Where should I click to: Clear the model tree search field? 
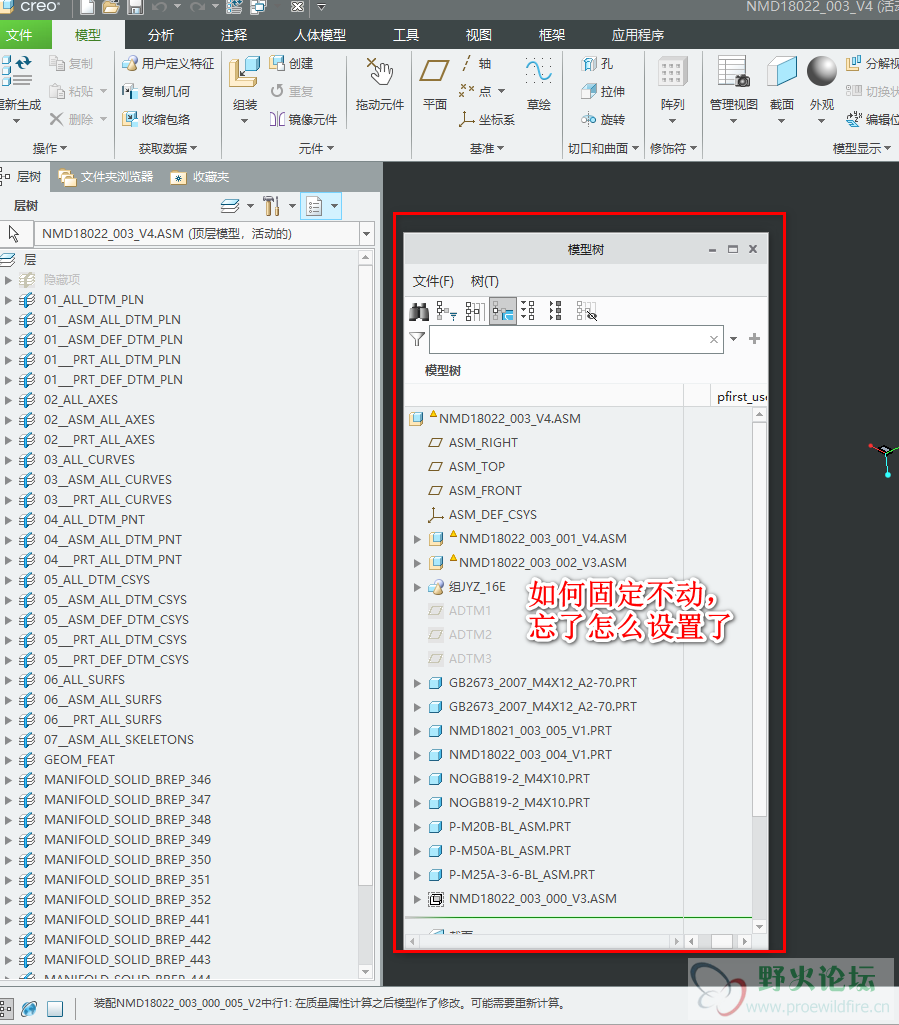coord(713,339)
